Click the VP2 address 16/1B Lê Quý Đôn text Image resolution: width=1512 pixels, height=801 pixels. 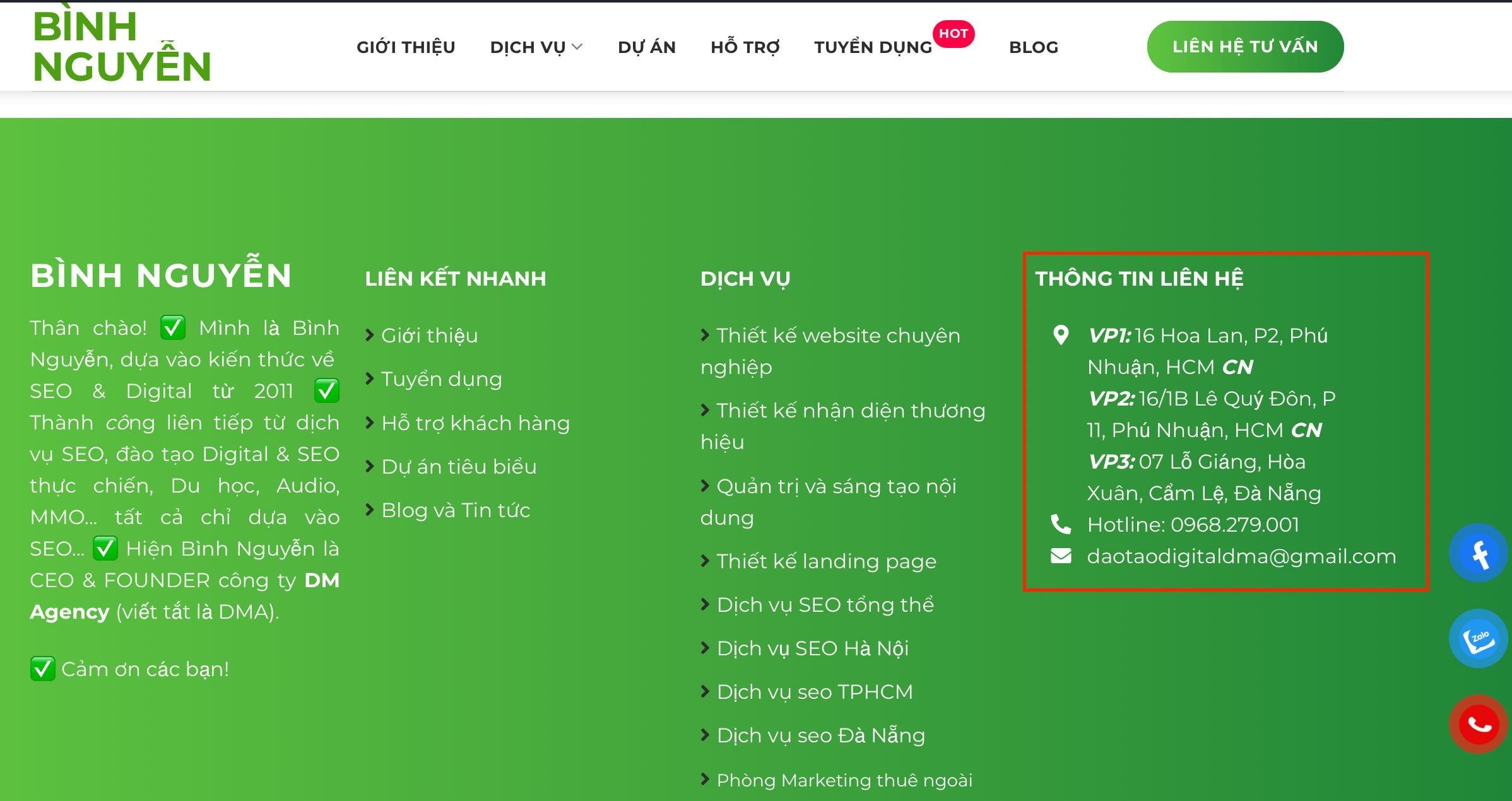[1212, 414]
